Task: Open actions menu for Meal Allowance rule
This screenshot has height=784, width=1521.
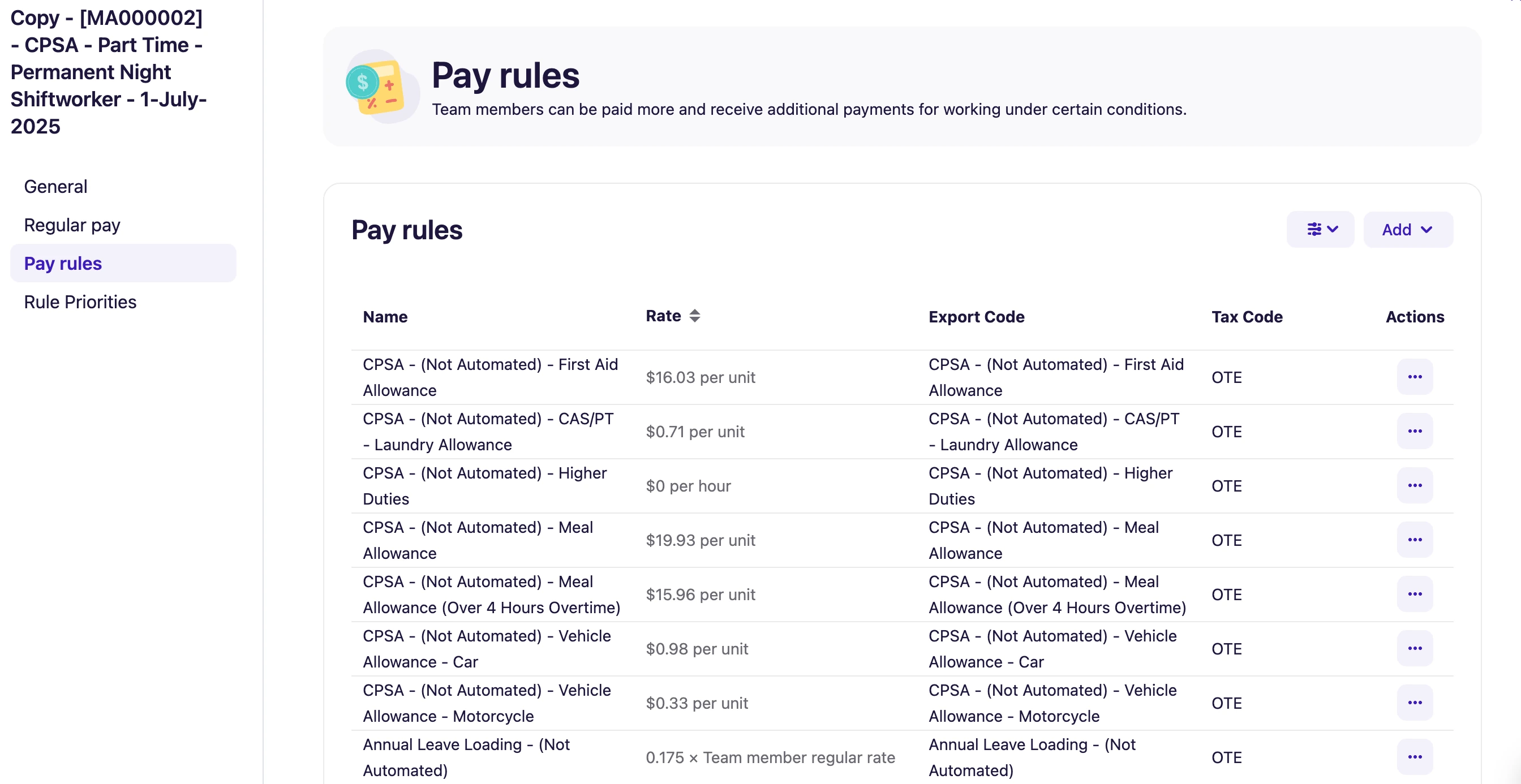Action: 1415,540
